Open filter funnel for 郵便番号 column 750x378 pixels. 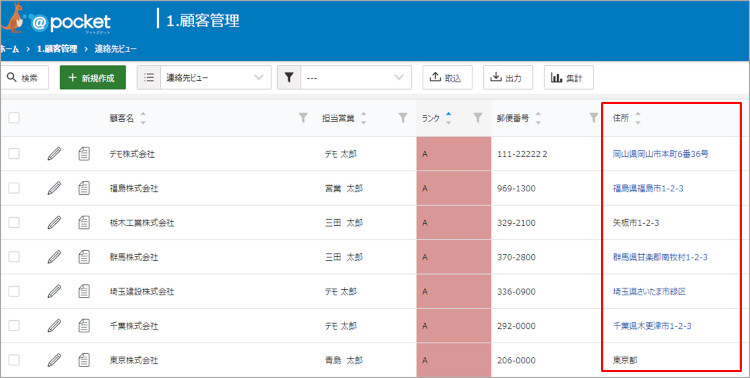tap(594, 118)
